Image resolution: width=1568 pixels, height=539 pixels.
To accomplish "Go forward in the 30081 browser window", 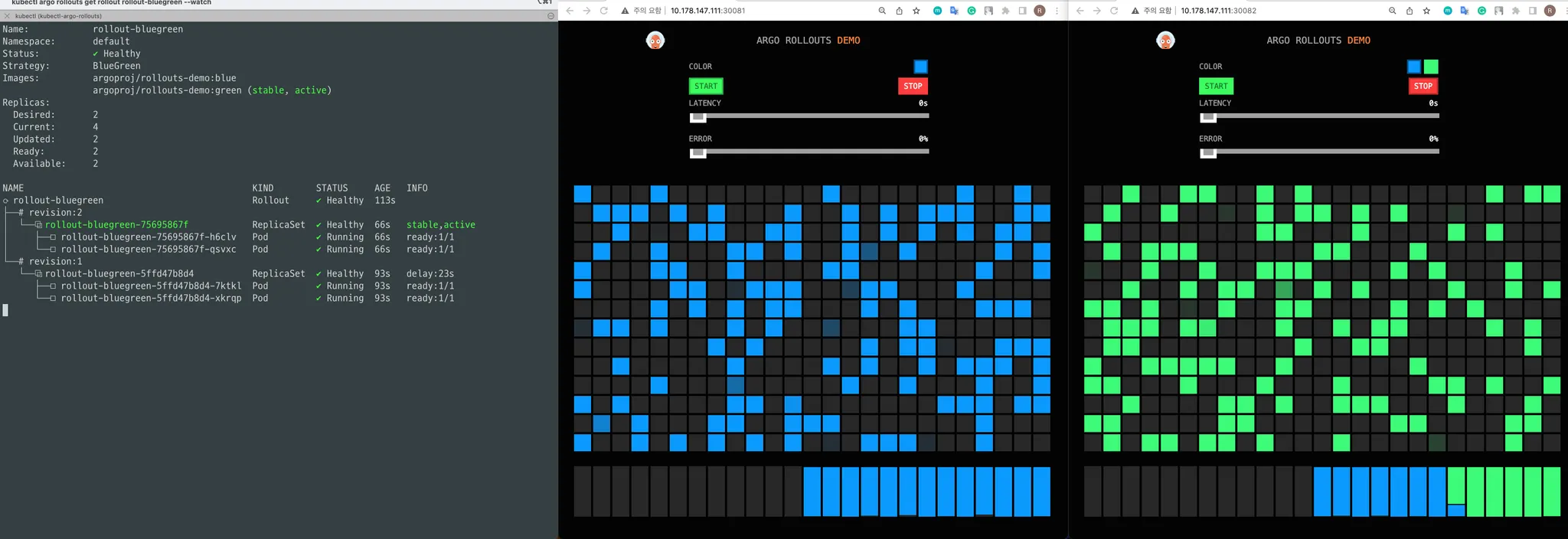I will pos(586,11).
